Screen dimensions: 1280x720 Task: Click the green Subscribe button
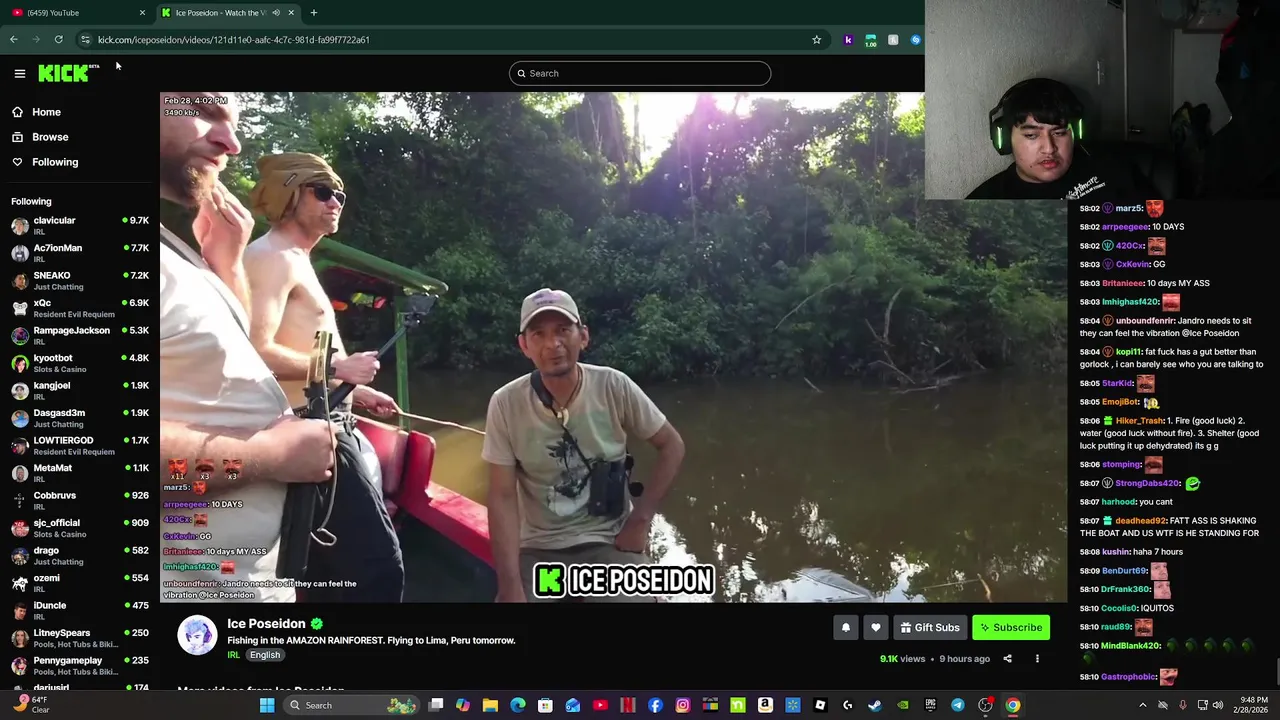point(1011,627)
